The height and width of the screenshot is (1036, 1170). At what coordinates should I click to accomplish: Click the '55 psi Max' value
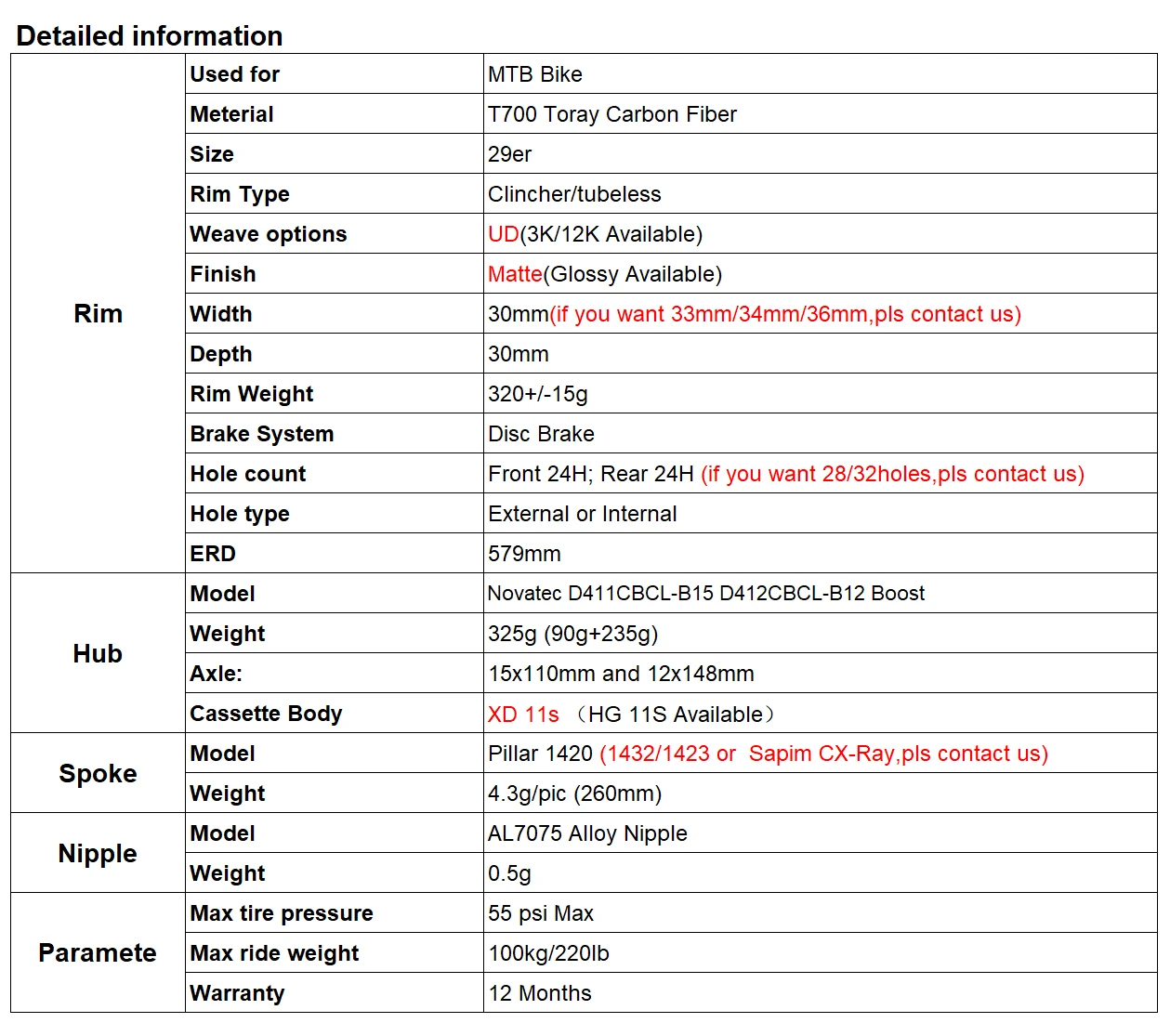coord(541,913)
